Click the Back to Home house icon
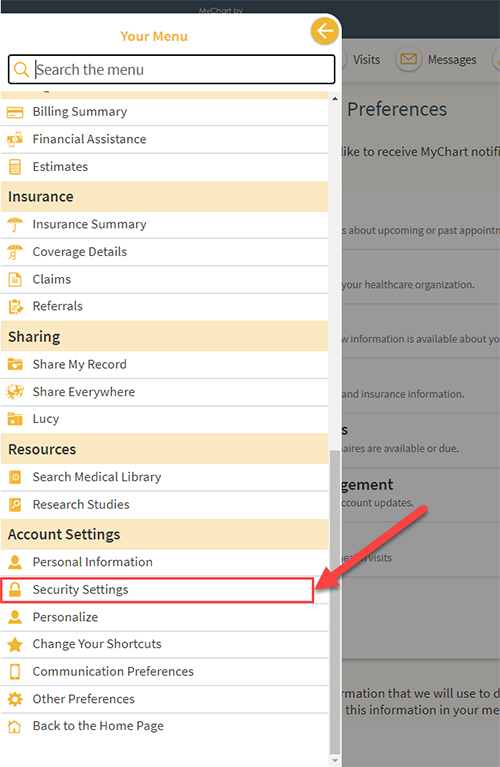Viewport: 500px width, 767px height. tap(15, 726)
